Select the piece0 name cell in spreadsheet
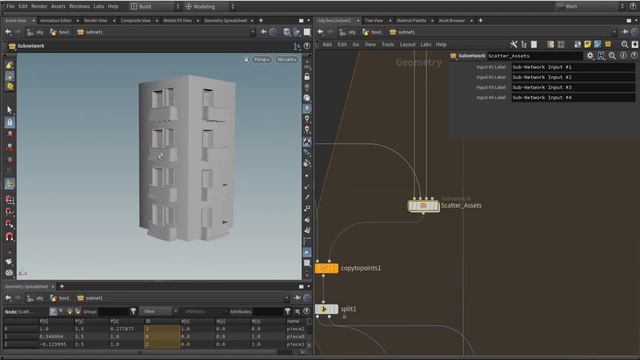 click(296, 337)
